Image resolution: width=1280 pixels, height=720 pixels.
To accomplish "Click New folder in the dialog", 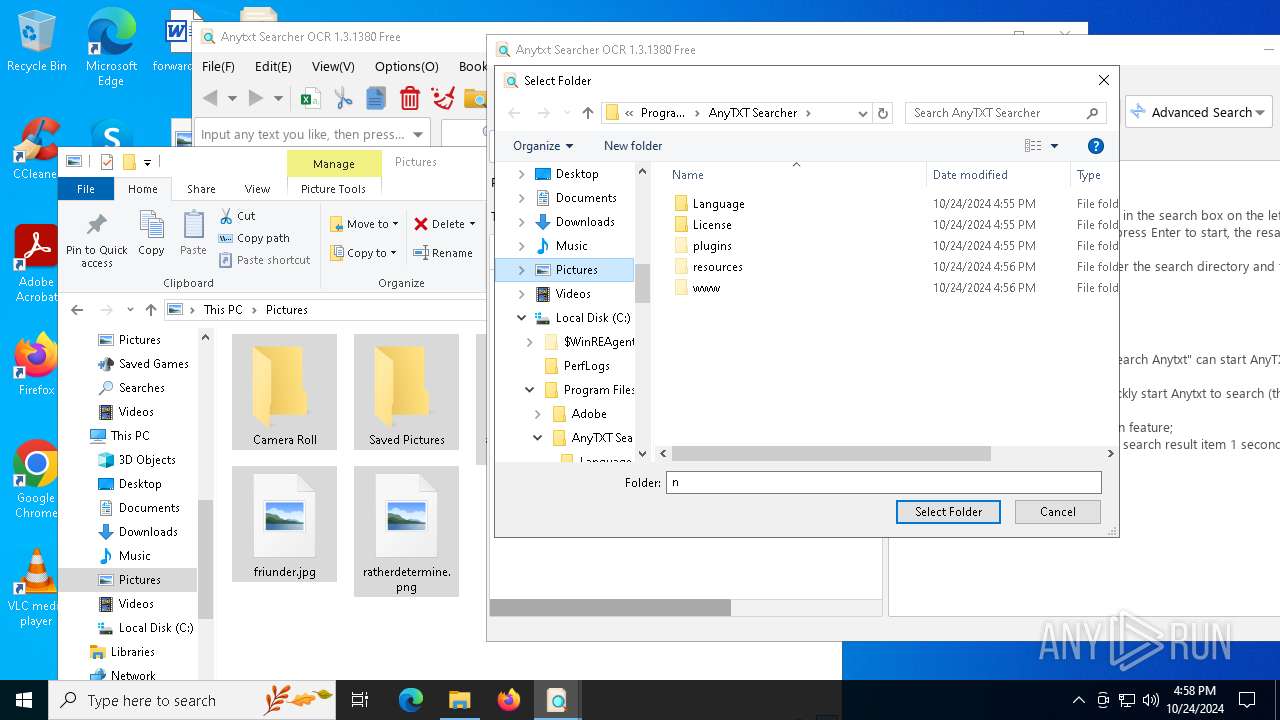I will (x=633, y=146).
